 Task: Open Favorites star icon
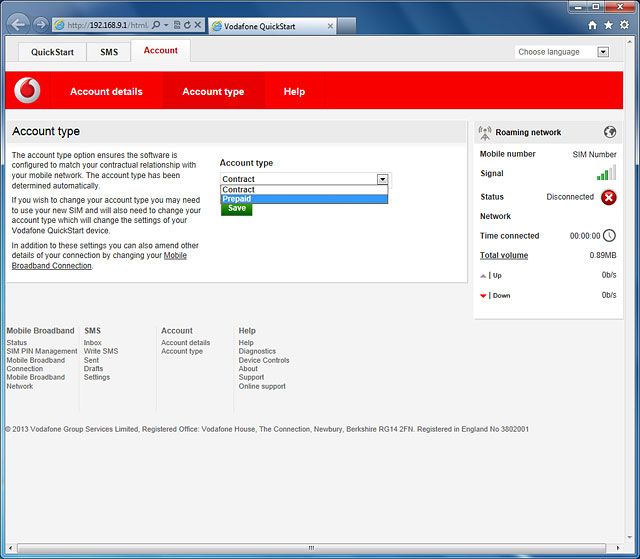click(608, 25)
